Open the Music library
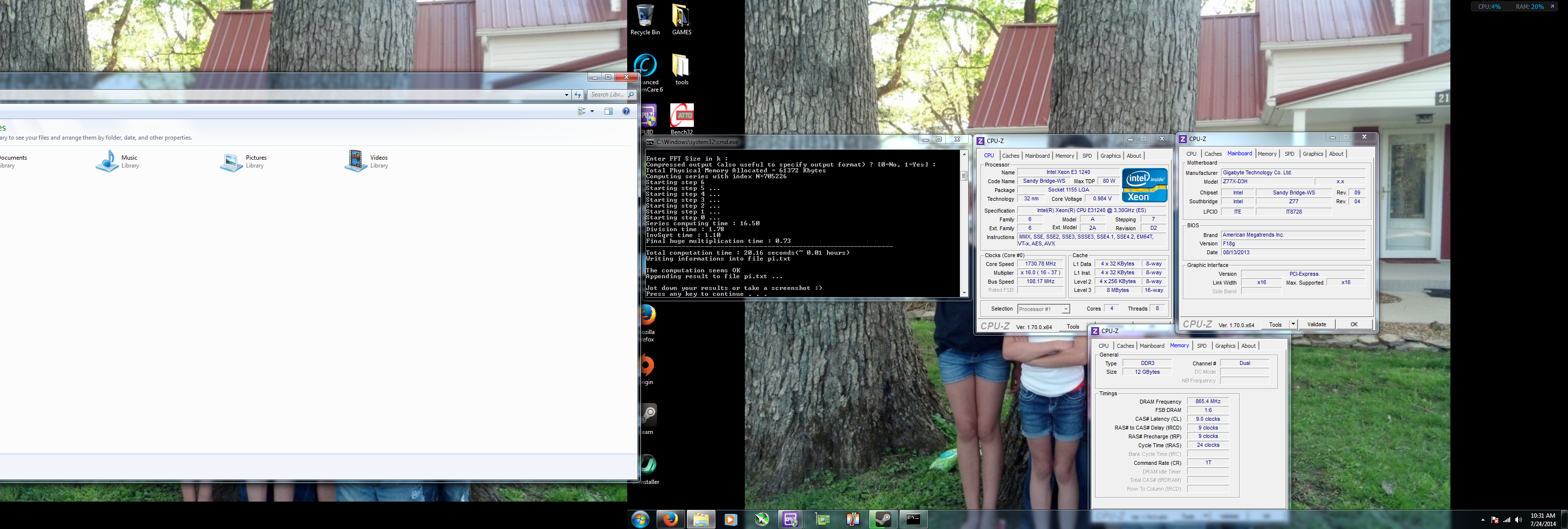The image size is (1568, 529). click(118, 161)
